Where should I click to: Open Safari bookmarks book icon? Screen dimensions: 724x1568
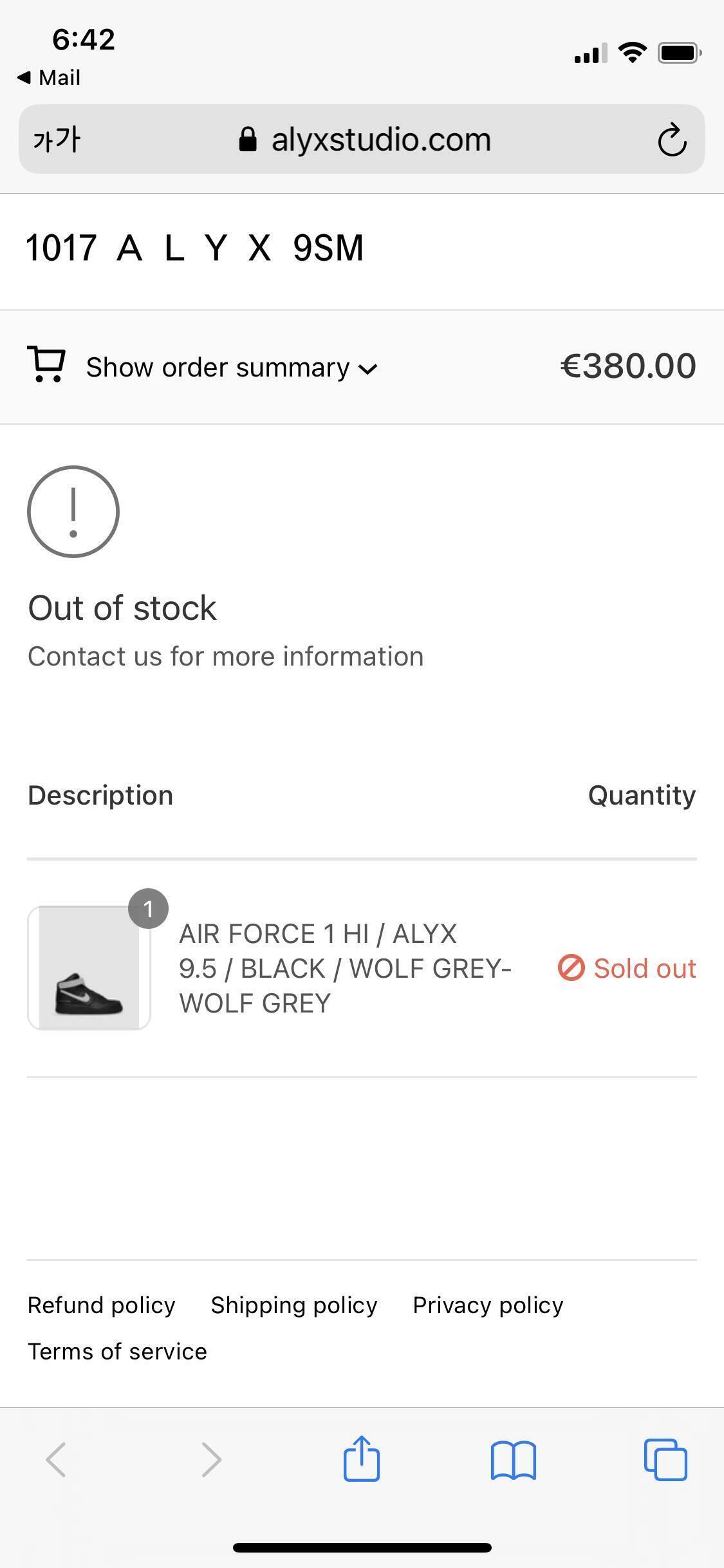click(513, 1460)
